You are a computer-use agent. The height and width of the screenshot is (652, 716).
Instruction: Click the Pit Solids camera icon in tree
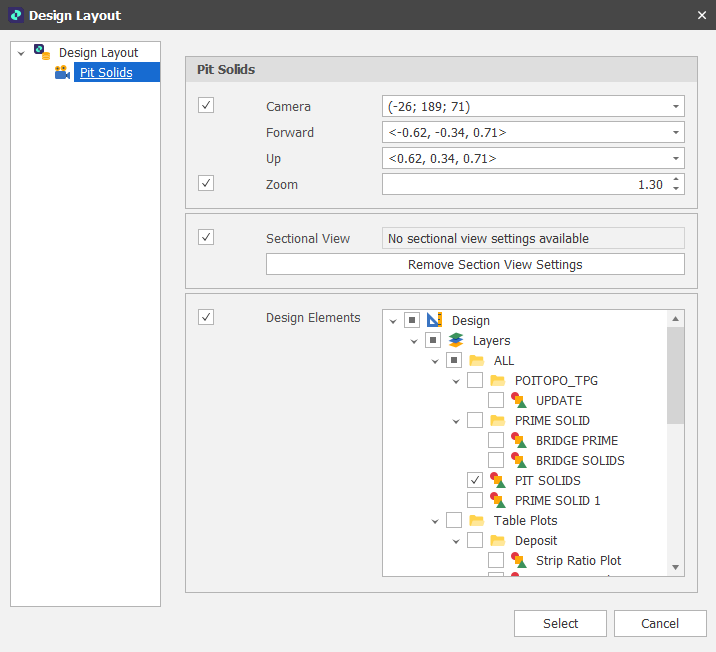click(62, 72)
